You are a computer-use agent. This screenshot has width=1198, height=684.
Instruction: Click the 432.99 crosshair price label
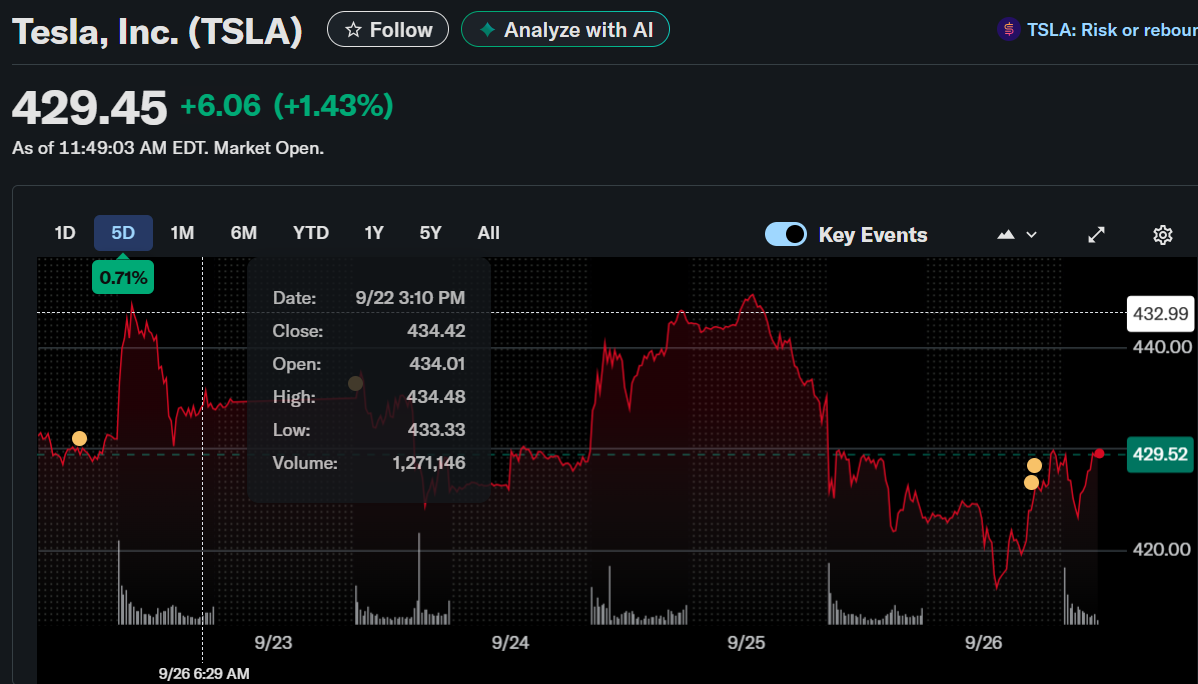pyautogui.click(x=1160, y=313)
